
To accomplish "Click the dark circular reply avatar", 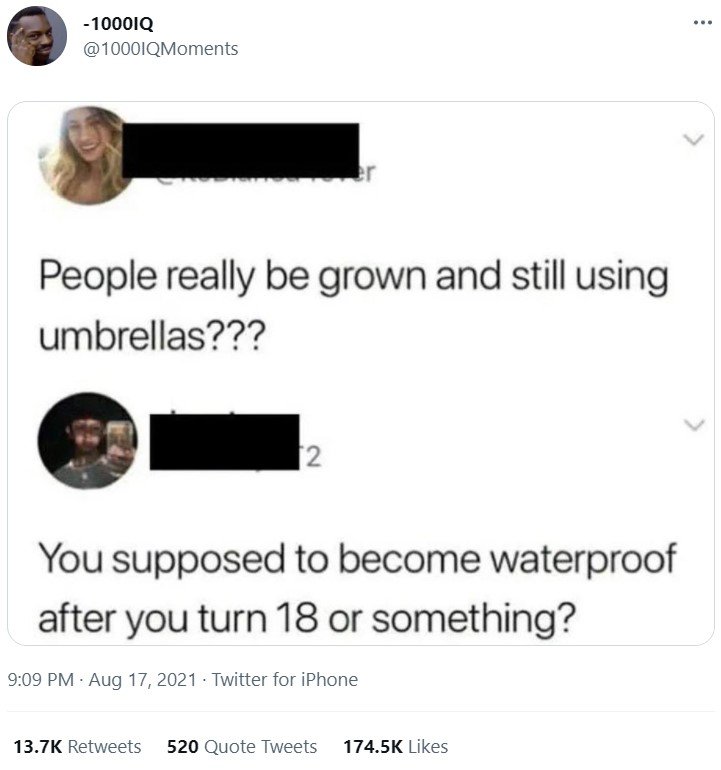I will 87,440.
